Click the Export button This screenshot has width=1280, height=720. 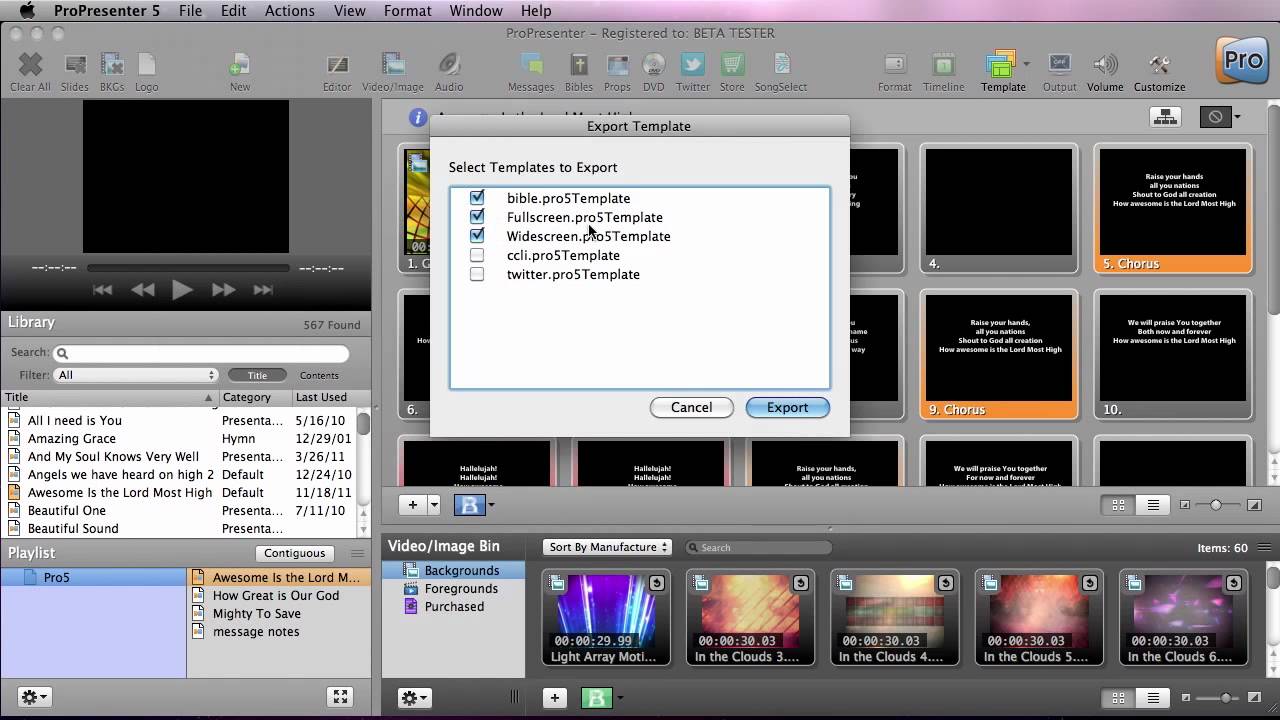pyautogui.click(x=787, y=407)
